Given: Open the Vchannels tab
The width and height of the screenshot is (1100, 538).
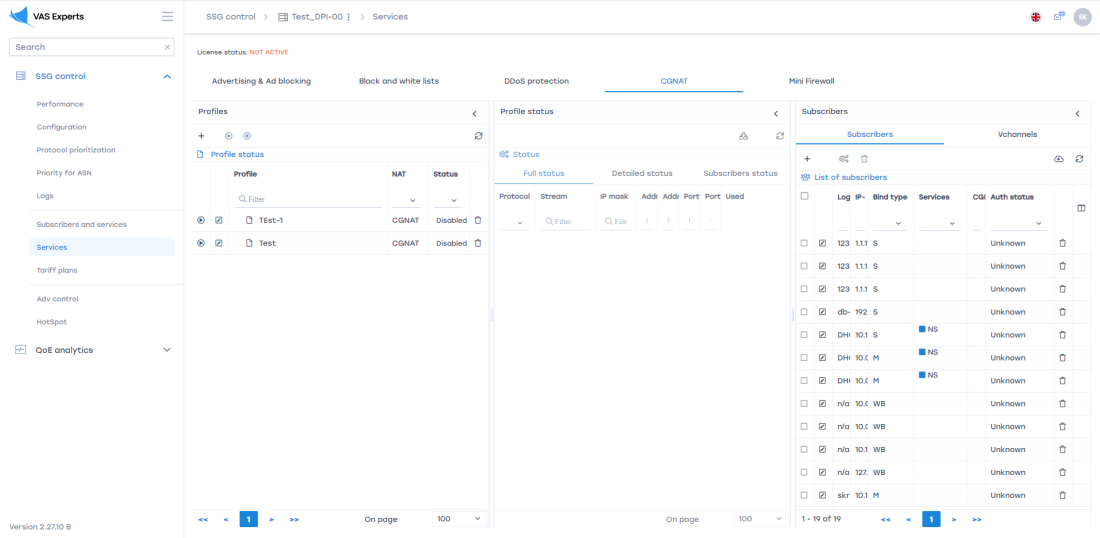Looking at the screenshot, I should pos(1017,134).
